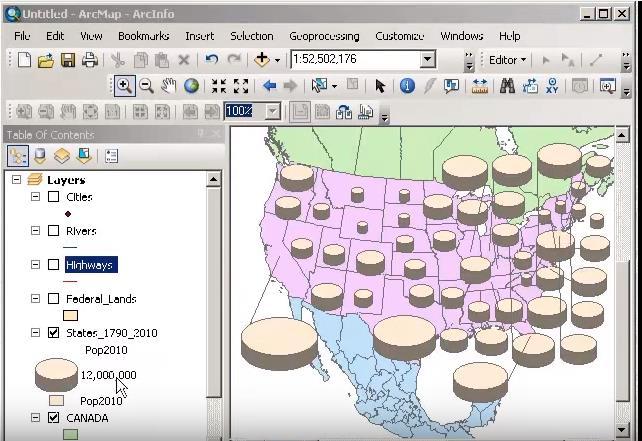Collapse the Cities layer legend
Screen dimensions: 642x441
click(x=36, y=197)
